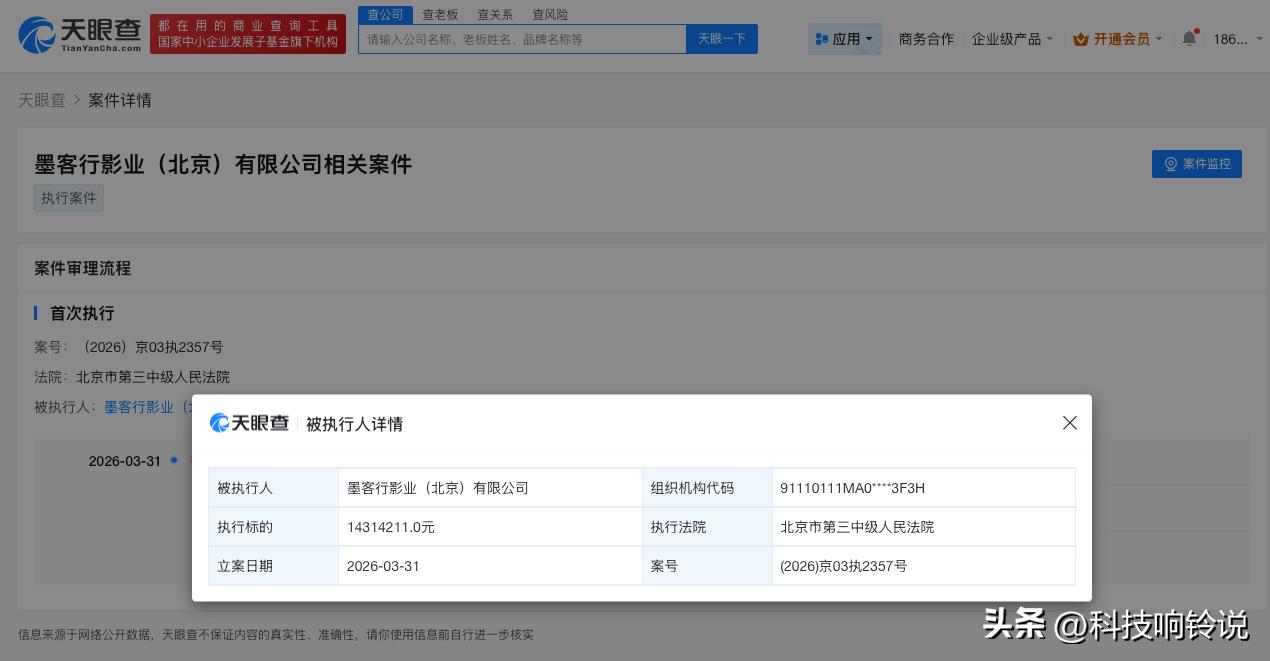Click the 执行案件 tag under the case title

pyautogui.click(x=68, y=197)
